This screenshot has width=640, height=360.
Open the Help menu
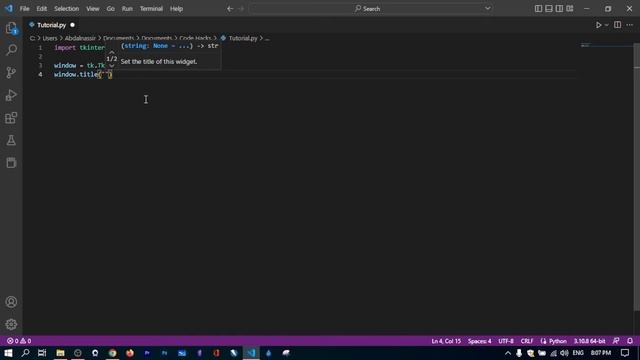(x=176, y=9)
